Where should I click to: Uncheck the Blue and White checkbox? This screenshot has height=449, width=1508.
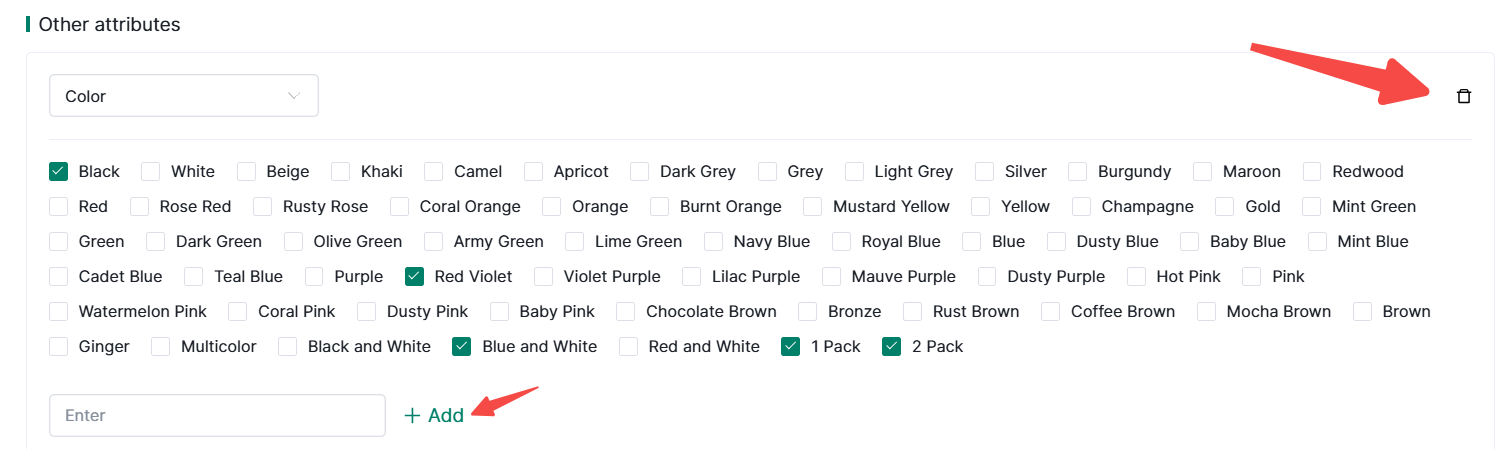click(462, 346)
